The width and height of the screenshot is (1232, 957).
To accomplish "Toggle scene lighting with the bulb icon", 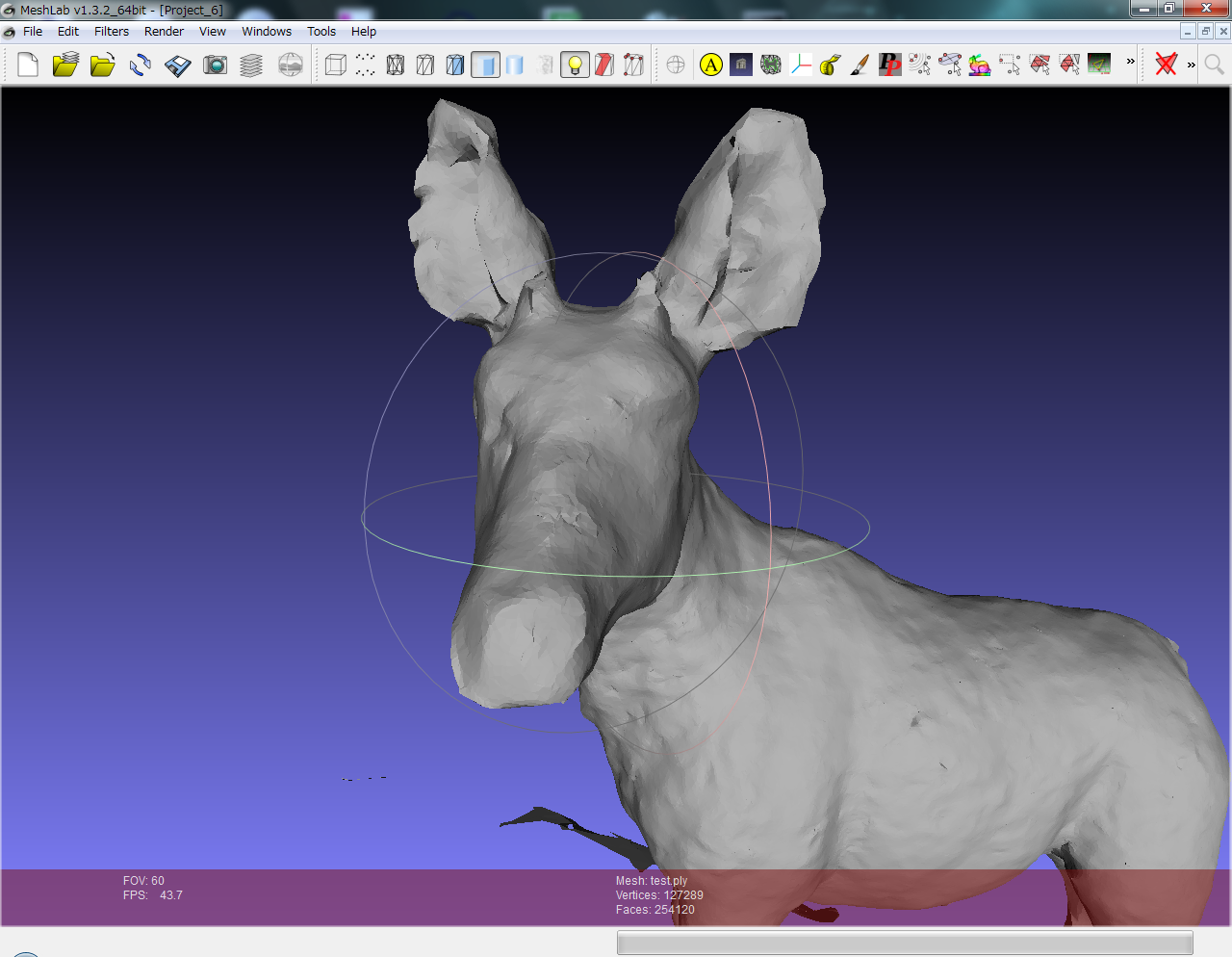I will pos(575,65).
